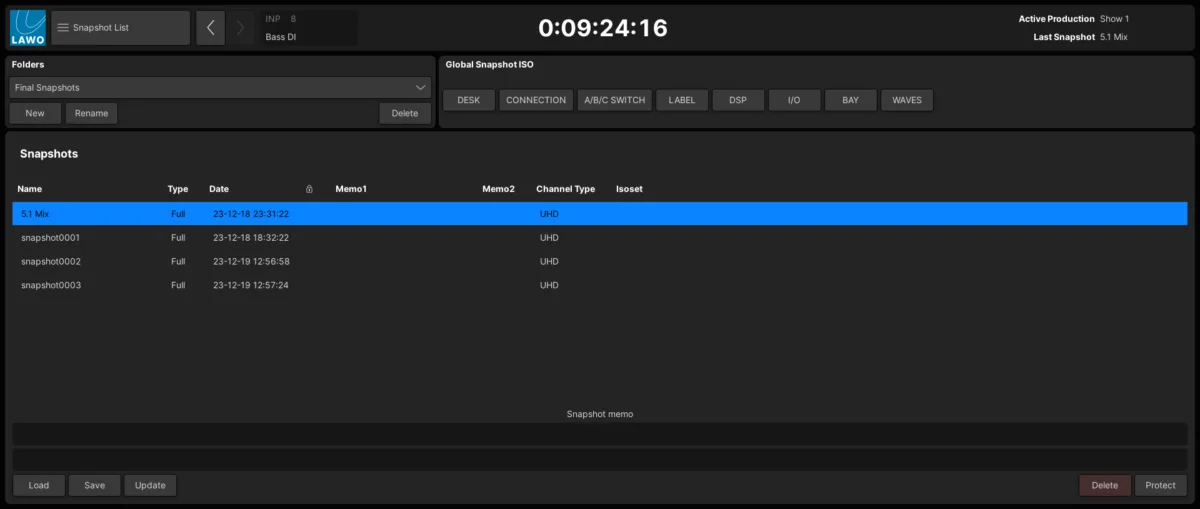1200x509 pixels.
Task: Delete the selected folder
Action: pos(405,113)
